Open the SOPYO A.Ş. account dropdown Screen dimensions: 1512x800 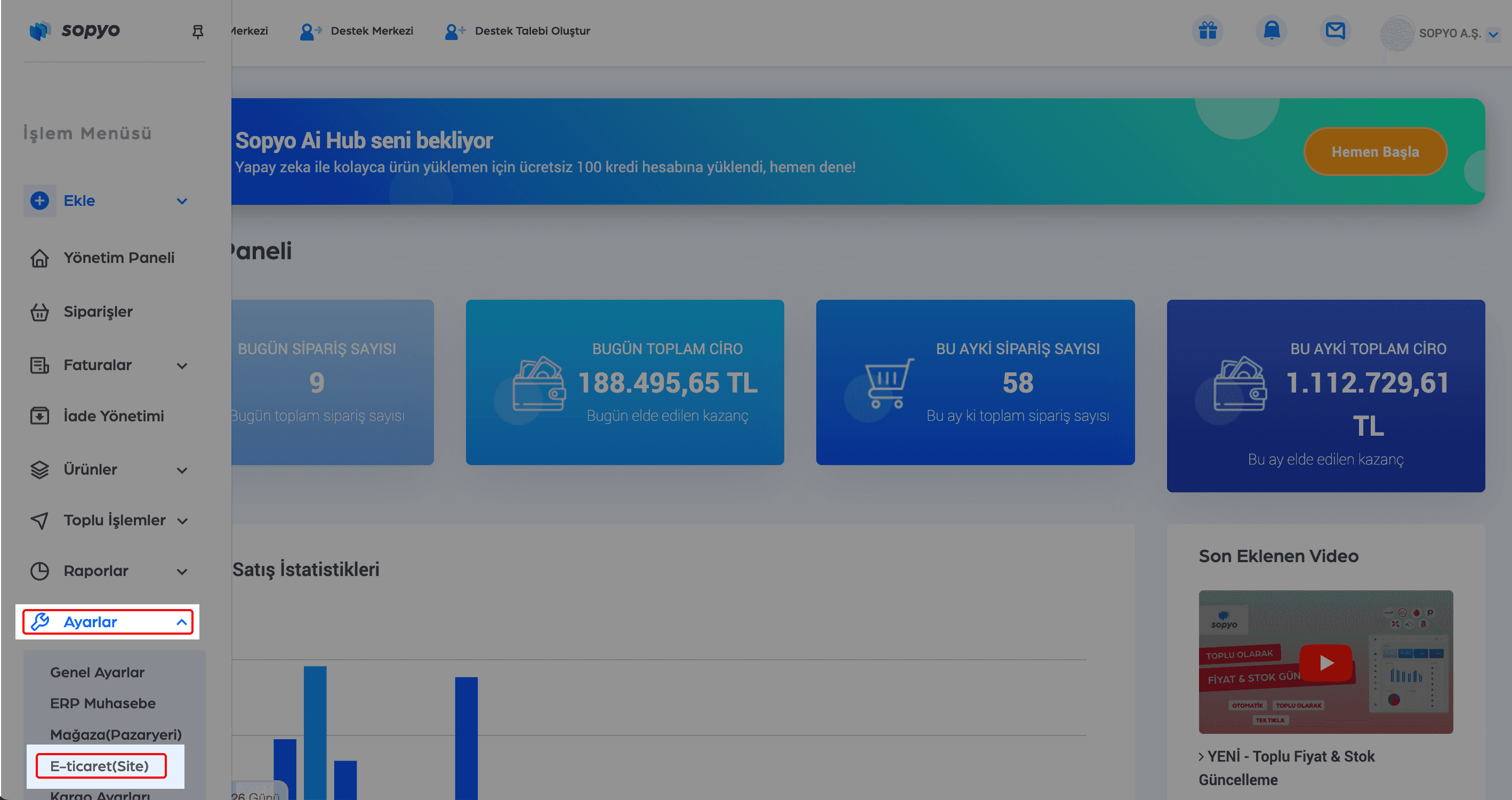[1493, 34]
